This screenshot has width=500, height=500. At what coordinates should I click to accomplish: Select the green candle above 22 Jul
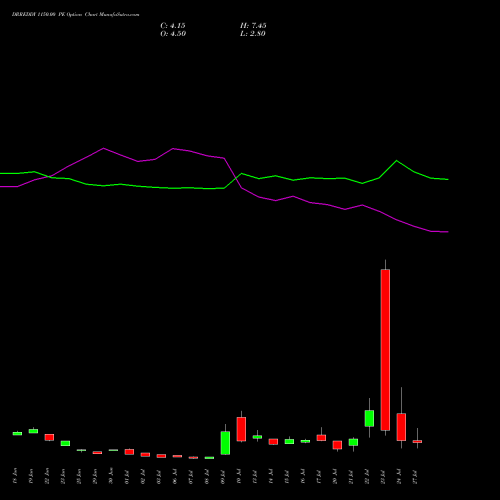pos(369,418)
